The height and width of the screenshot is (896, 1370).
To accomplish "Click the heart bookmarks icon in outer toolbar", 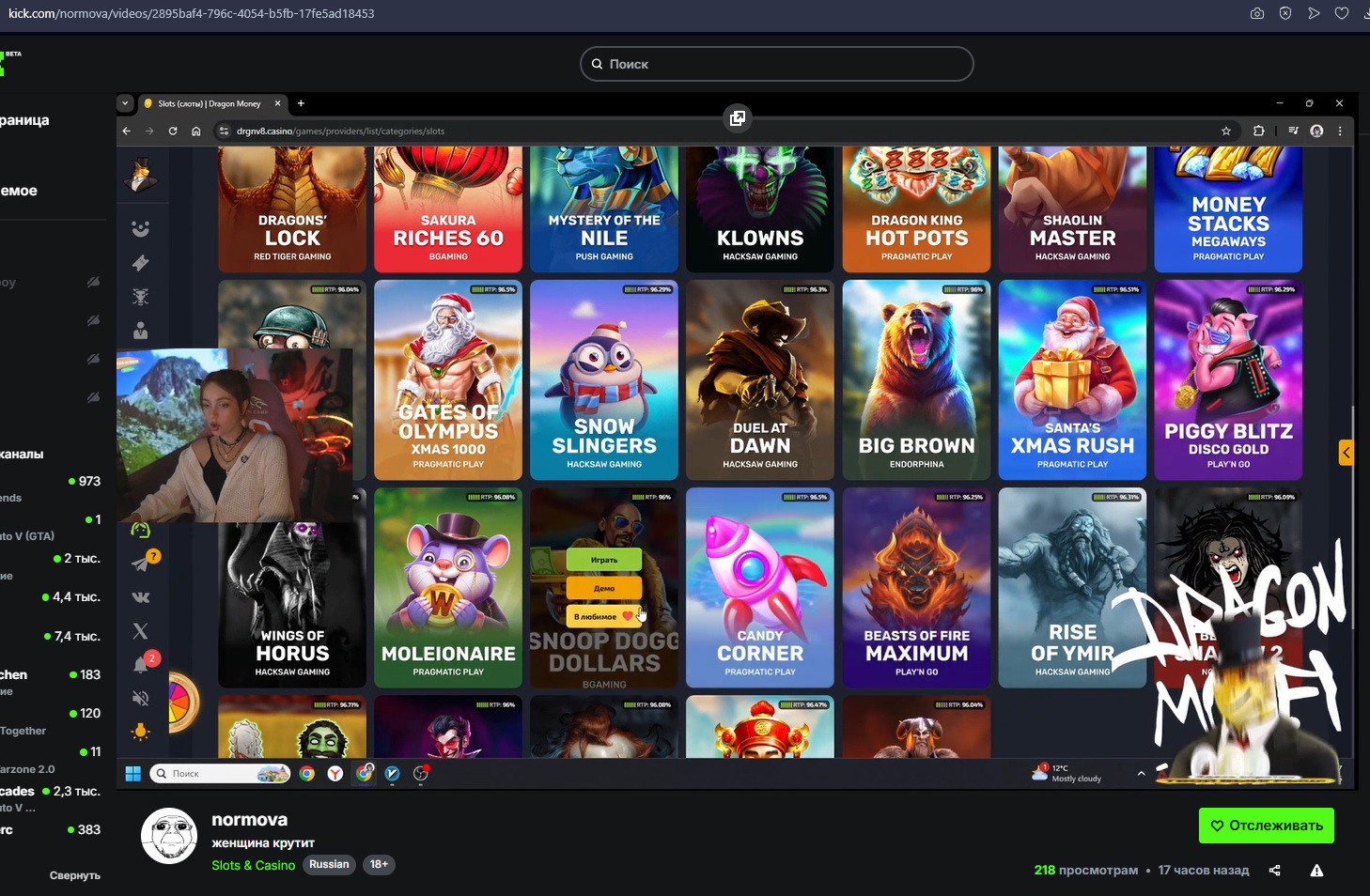I will (x=1342, y=13).
